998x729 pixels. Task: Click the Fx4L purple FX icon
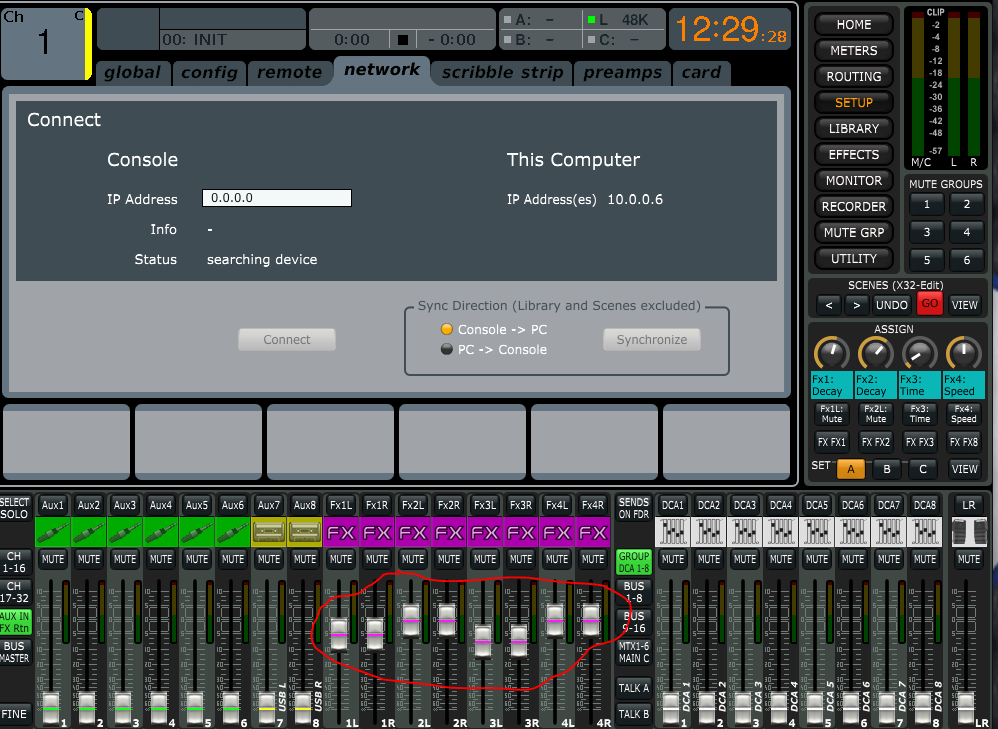[557, 532]
